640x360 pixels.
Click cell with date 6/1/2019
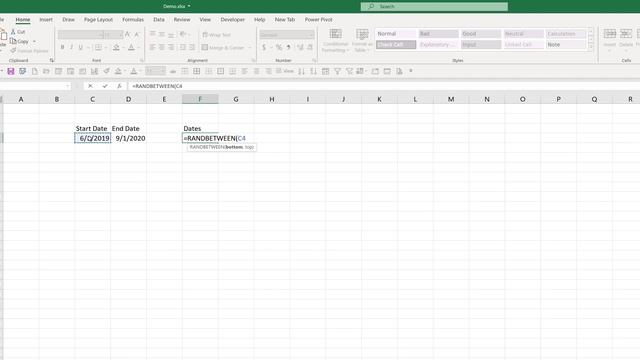[93, 138]
